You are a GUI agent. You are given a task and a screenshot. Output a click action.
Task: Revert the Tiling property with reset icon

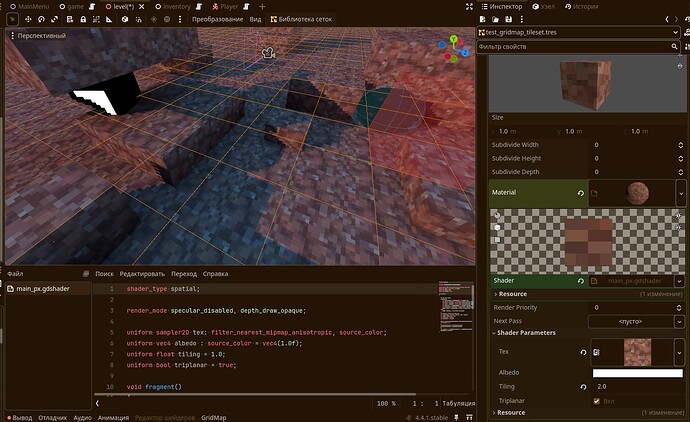[x=583, y=387]
